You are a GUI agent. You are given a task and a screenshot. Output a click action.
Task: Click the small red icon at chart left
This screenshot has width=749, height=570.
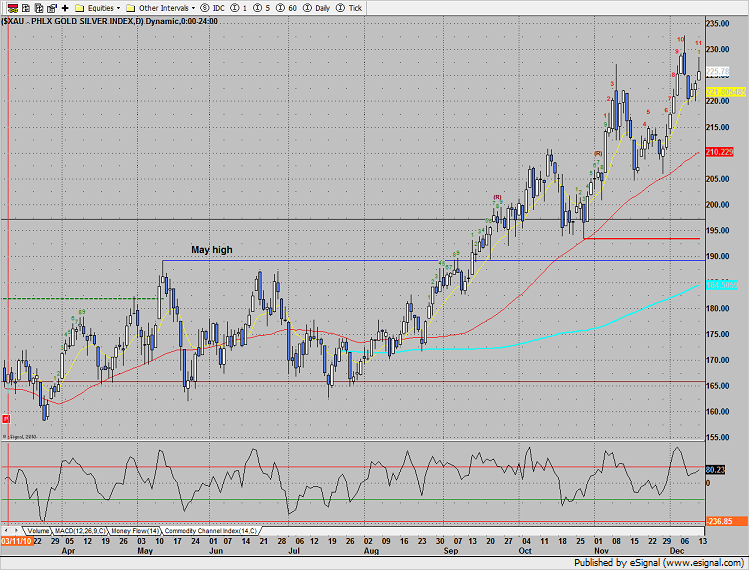click(x=6, y=419)
